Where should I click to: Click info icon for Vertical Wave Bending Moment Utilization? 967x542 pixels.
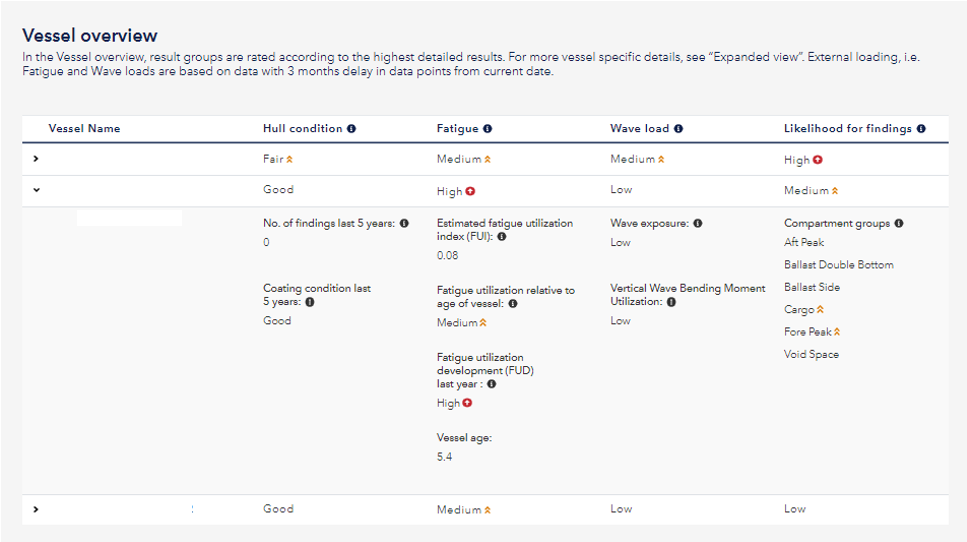[671, 301]
